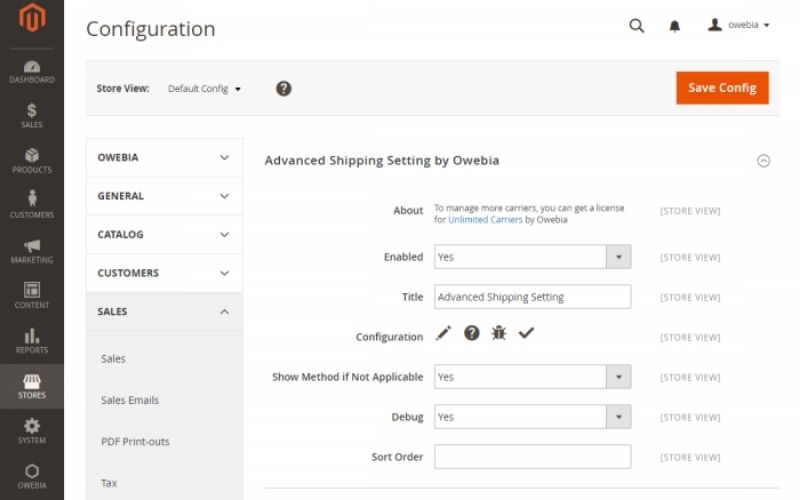Click the pencil edit configuration icon
Viewport: 800px width, 500px height.
(x=443, y=333)
